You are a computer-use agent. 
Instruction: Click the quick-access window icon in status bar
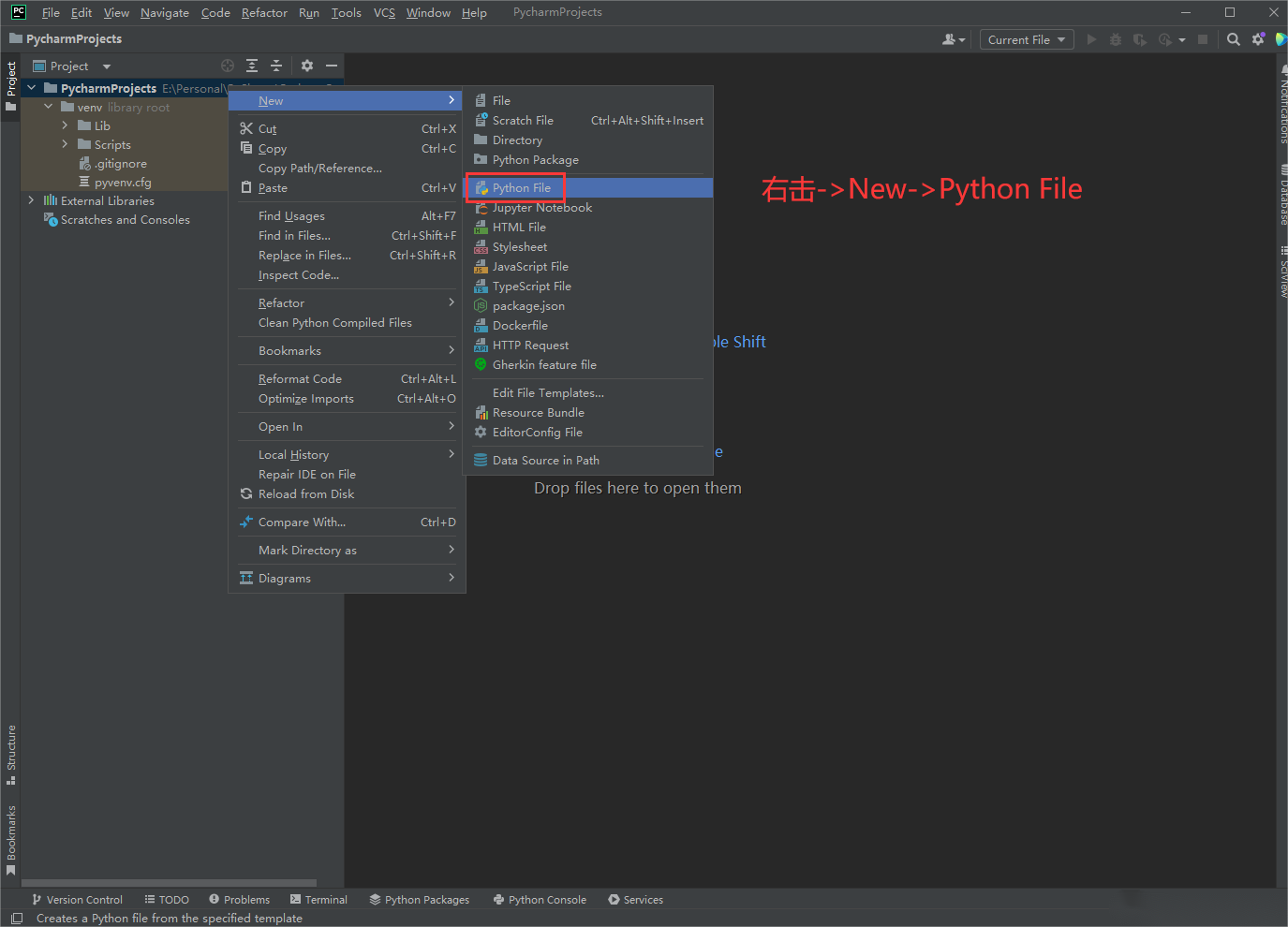(17, 919)
